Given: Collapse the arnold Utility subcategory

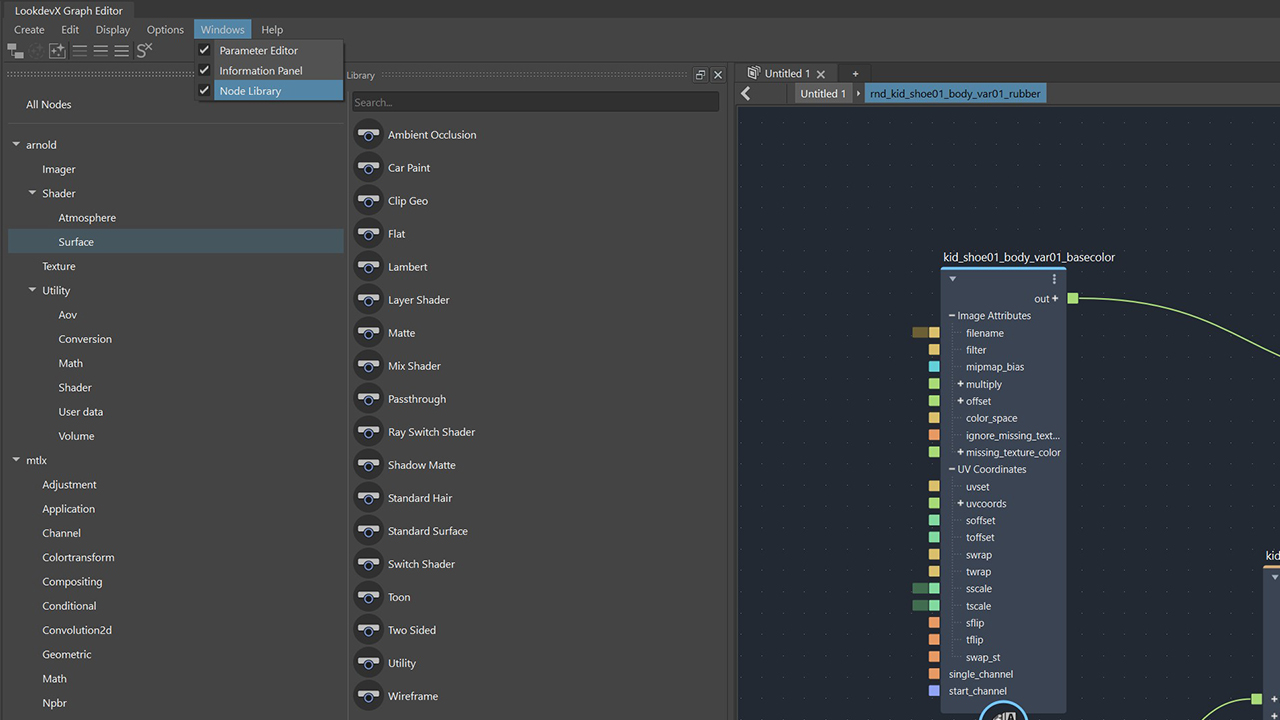Looking at the screenshot, I should coord(32,290).
